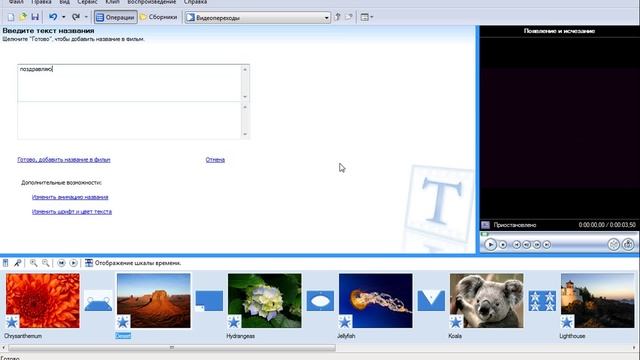Open the Views dropdown button in the toolbar

pyautogui.click(x=367, y=17)
